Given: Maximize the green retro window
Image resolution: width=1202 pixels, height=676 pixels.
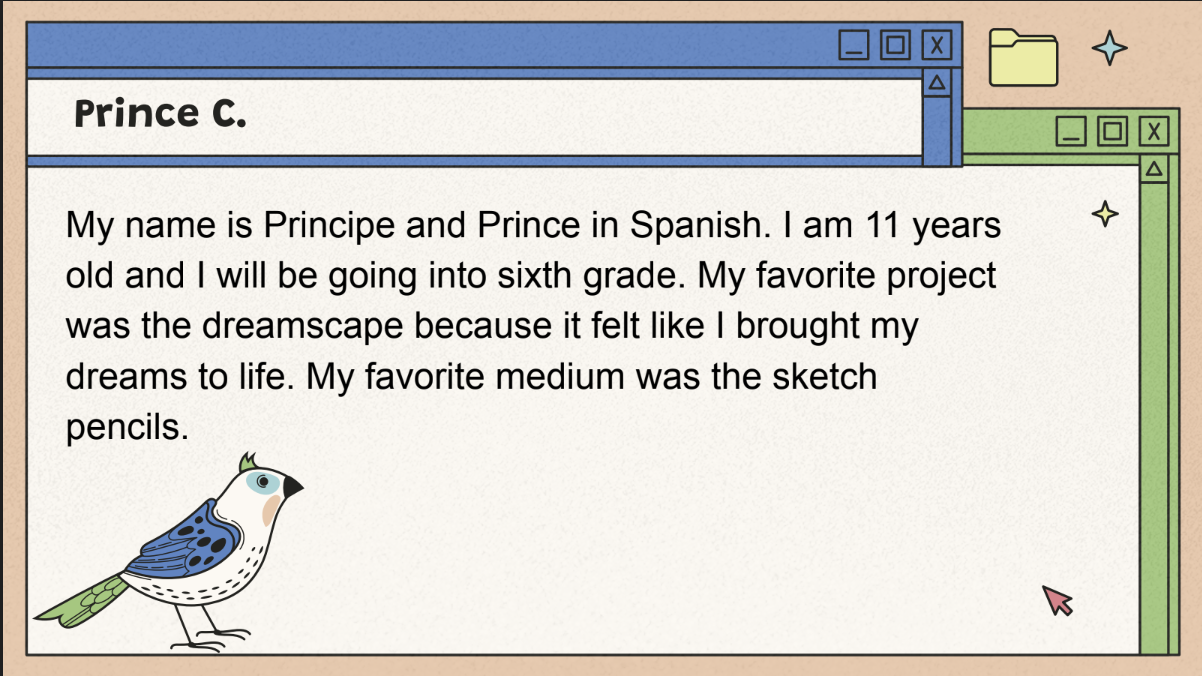Looking at the screenshot, I should (x=1112, y=131).
